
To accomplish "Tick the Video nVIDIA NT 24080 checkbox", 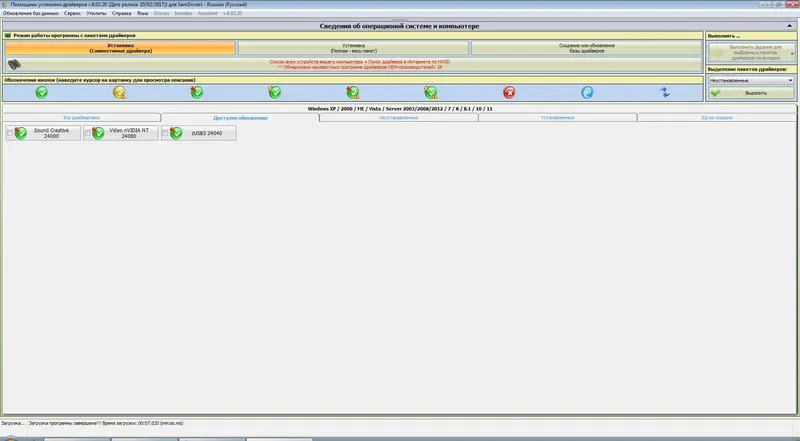I will [x=87, y=133].
